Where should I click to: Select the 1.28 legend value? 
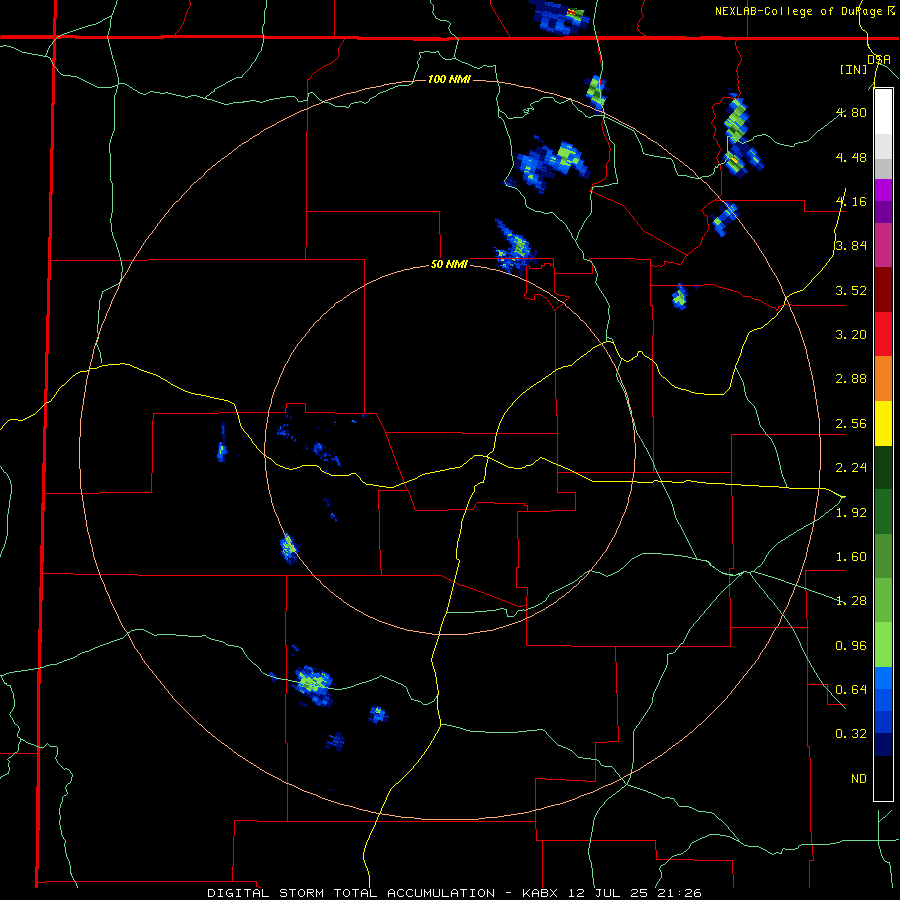[851, 601]
